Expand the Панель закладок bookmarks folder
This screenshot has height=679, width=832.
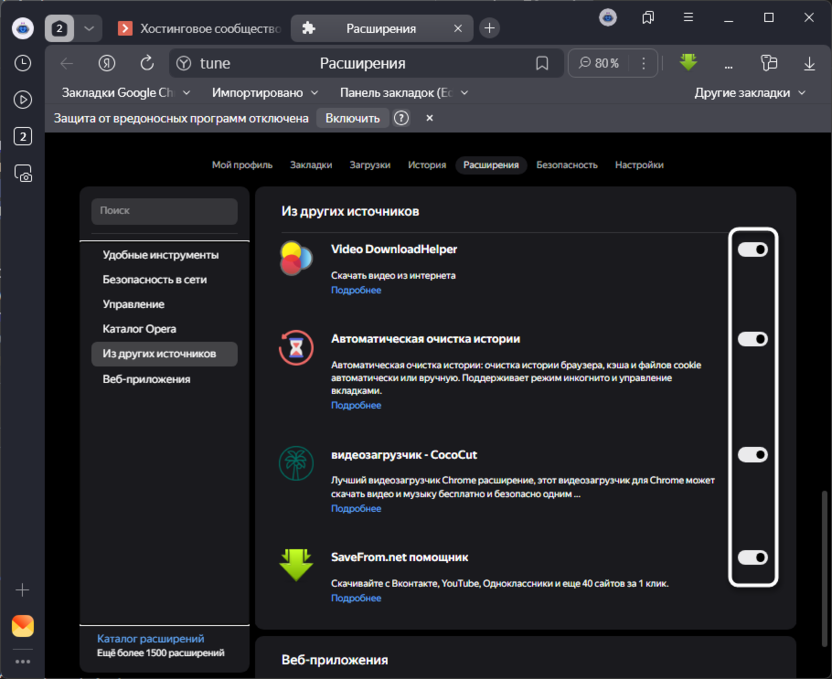404,93
